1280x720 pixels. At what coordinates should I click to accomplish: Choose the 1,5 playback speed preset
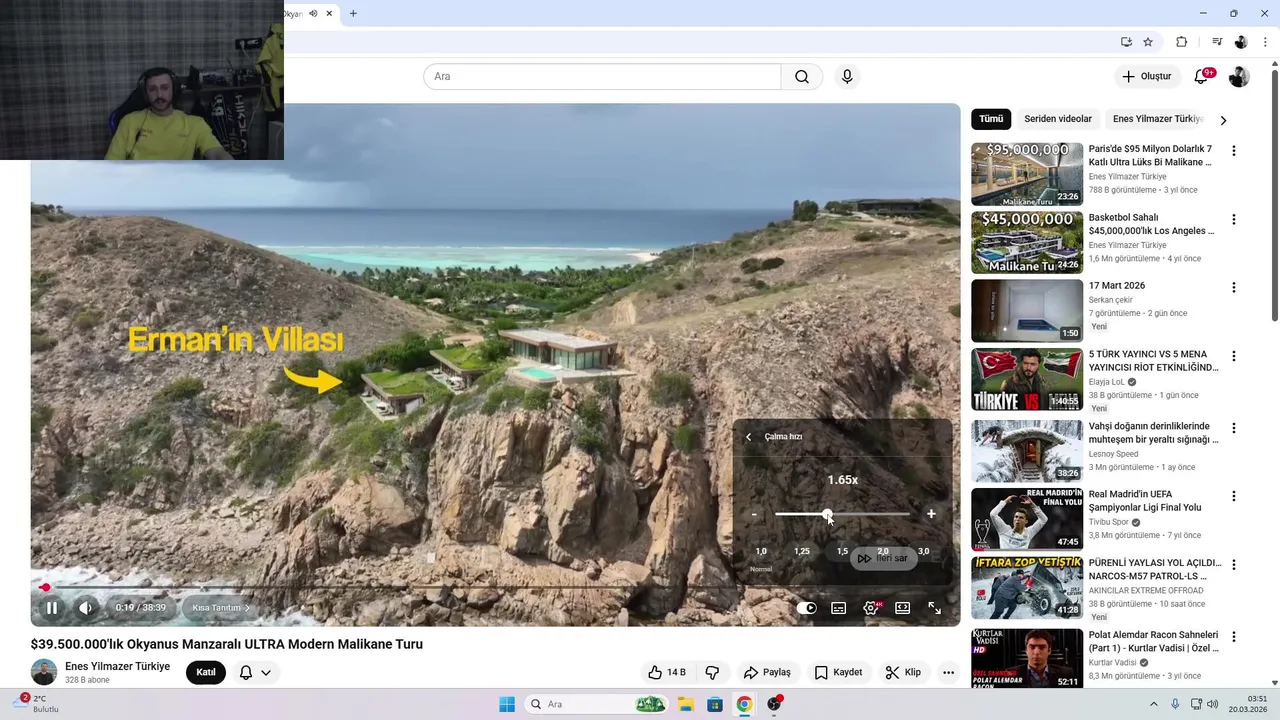pyautogui.click(x=842, y=551)
